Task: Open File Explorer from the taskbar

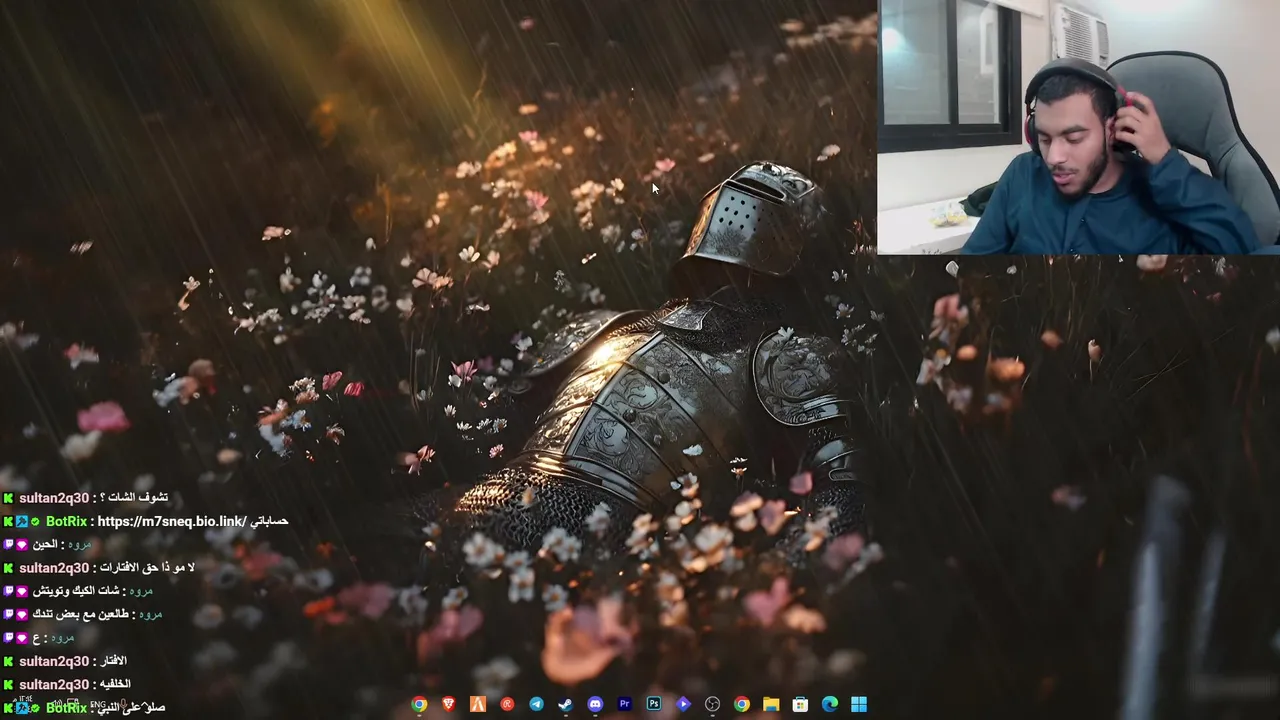Action: (771, 704)
